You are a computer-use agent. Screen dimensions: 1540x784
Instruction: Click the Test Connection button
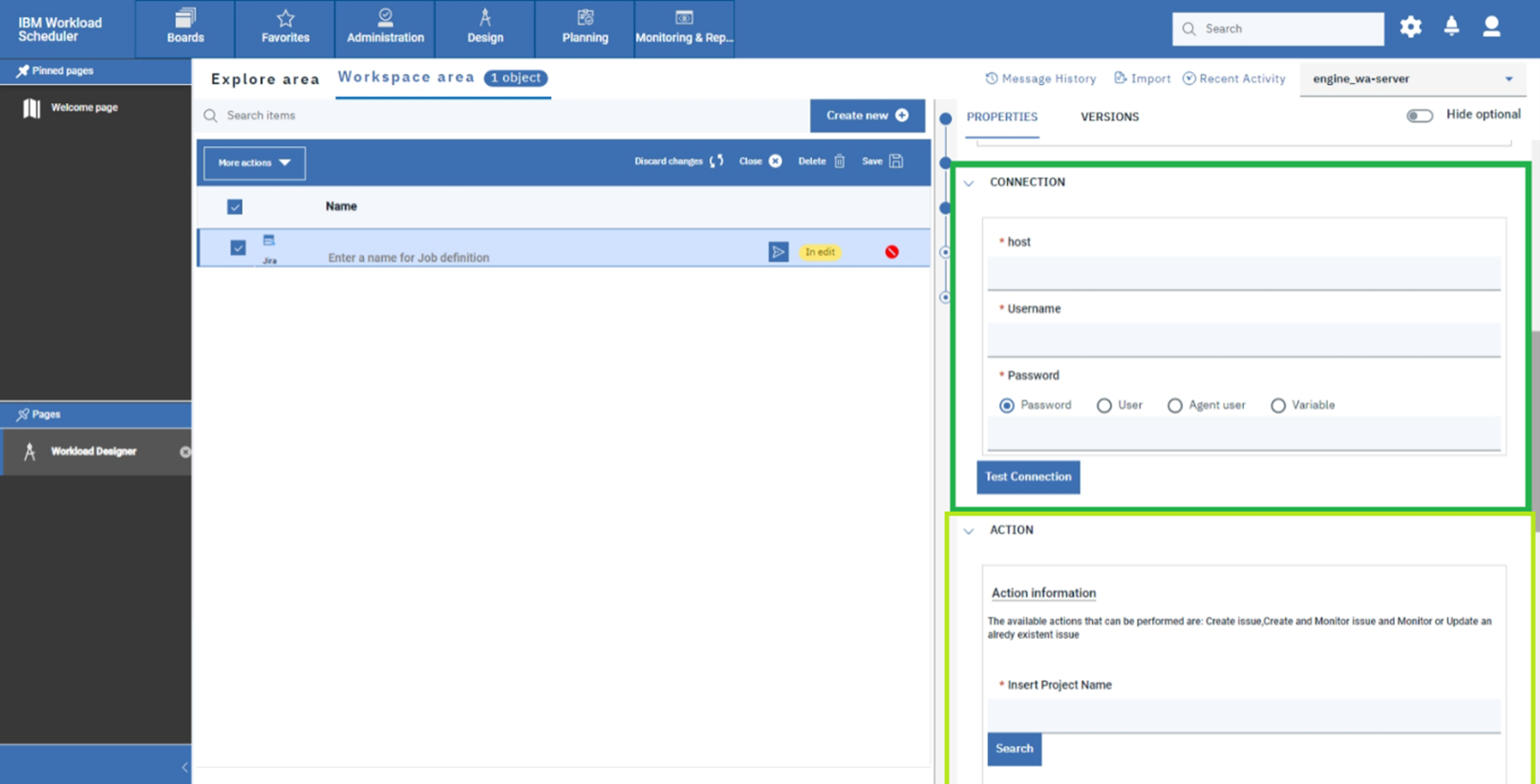[1028, 477]
